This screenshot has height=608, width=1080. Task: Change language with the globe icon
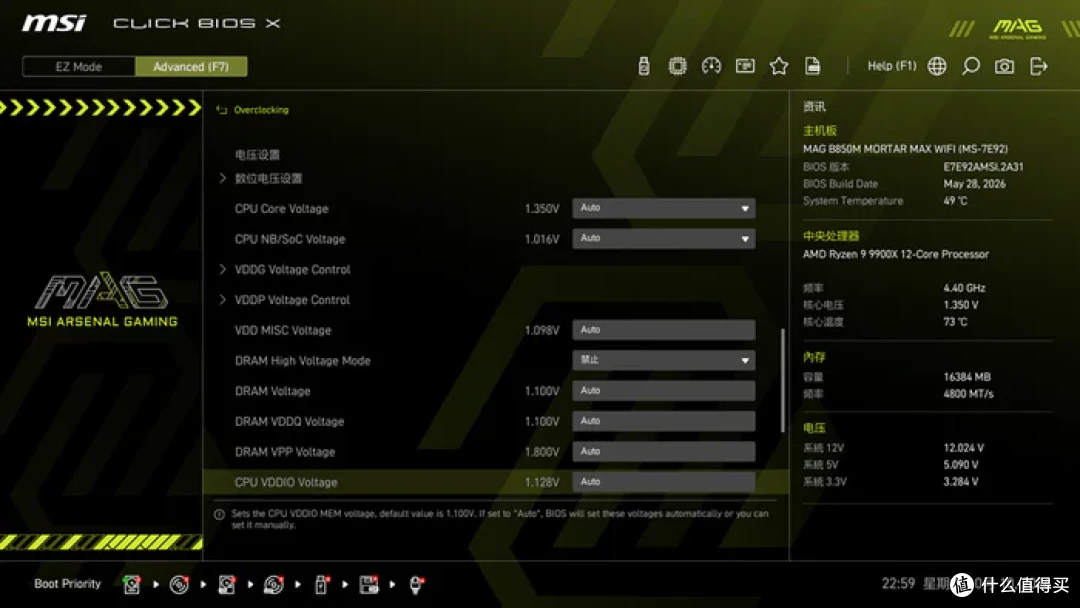tap(937, 66)
